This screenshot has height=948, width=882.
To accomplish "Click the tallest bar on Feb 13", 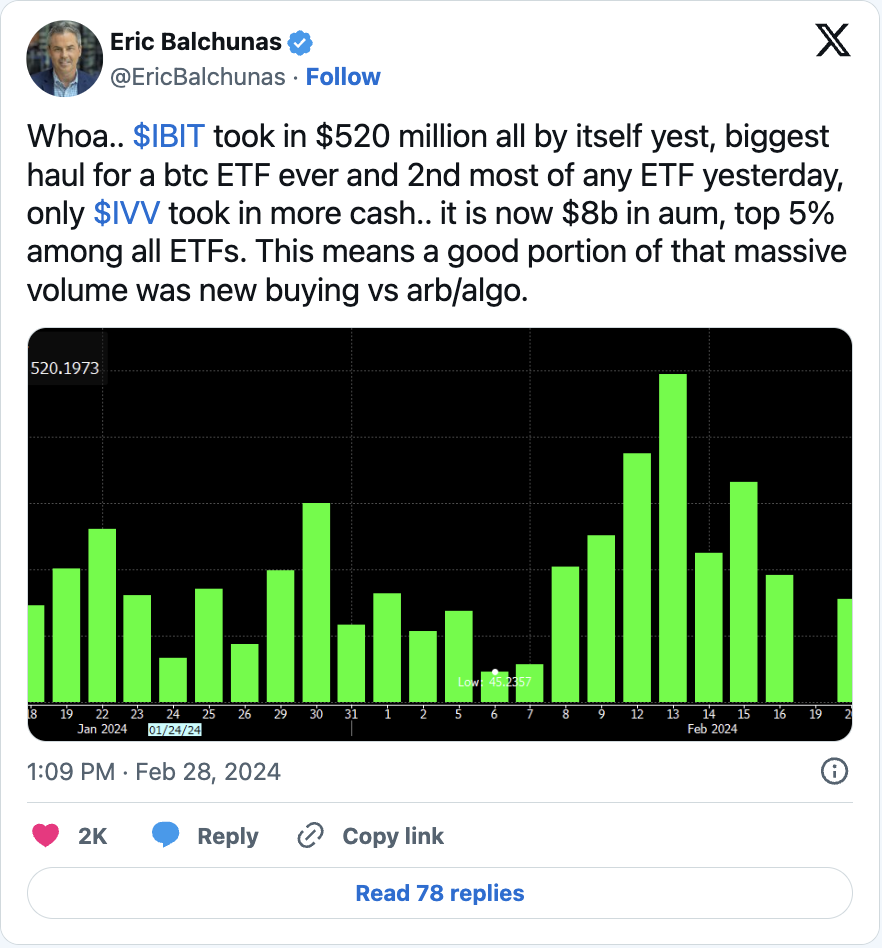I will coord(672,538).
